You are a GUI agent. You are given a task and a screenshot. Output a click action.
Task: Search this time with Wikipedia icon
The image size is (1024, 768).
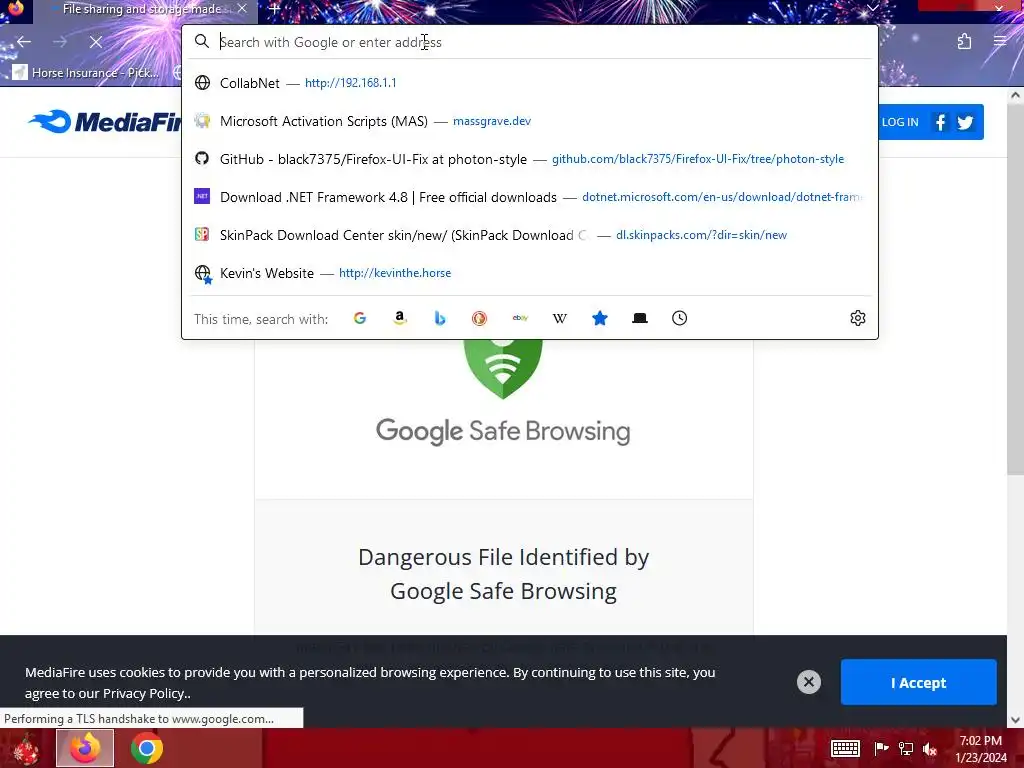click(x=560, y=318)
